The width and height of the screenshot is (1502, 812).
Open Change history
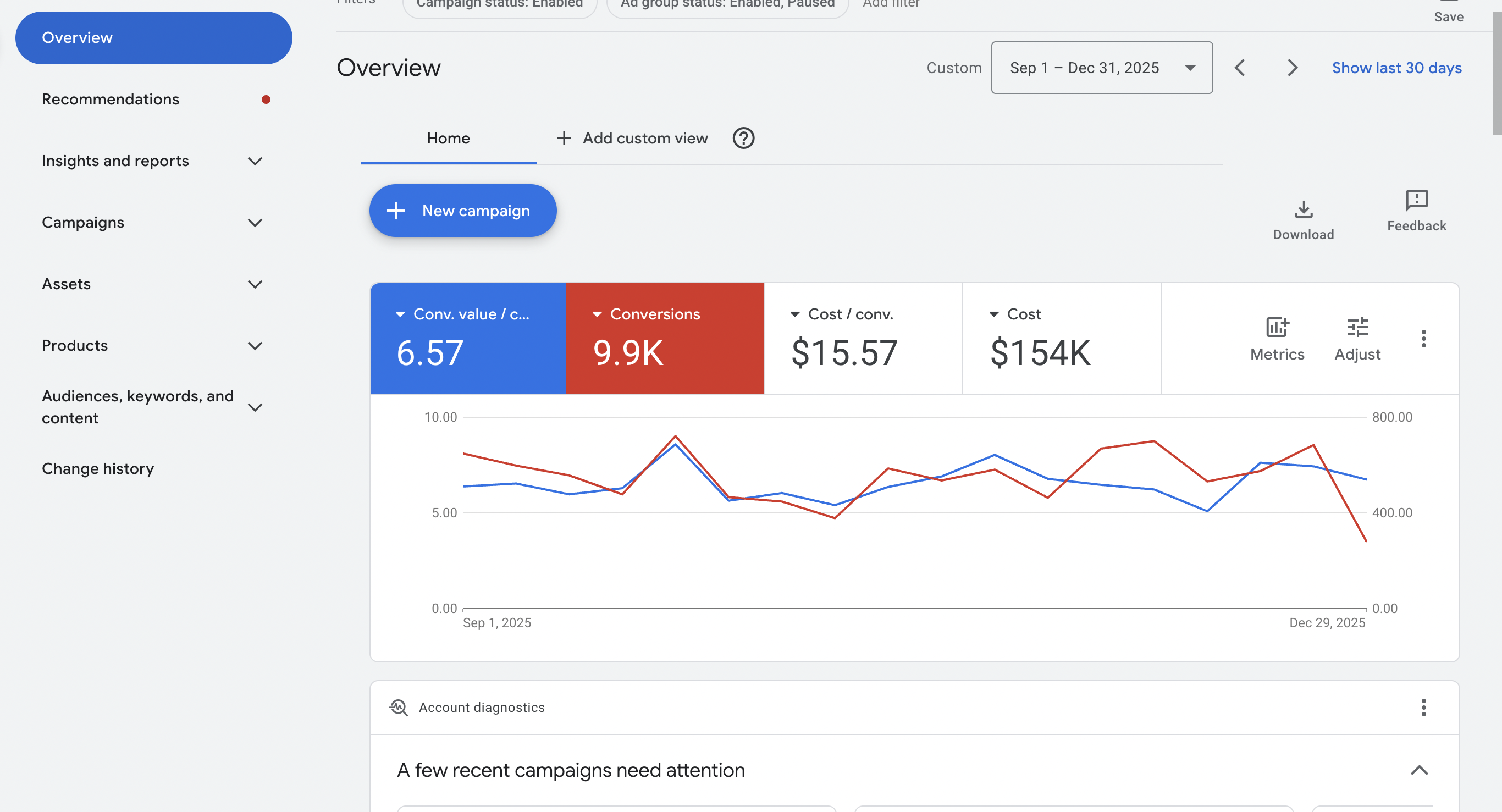(98, 468)
